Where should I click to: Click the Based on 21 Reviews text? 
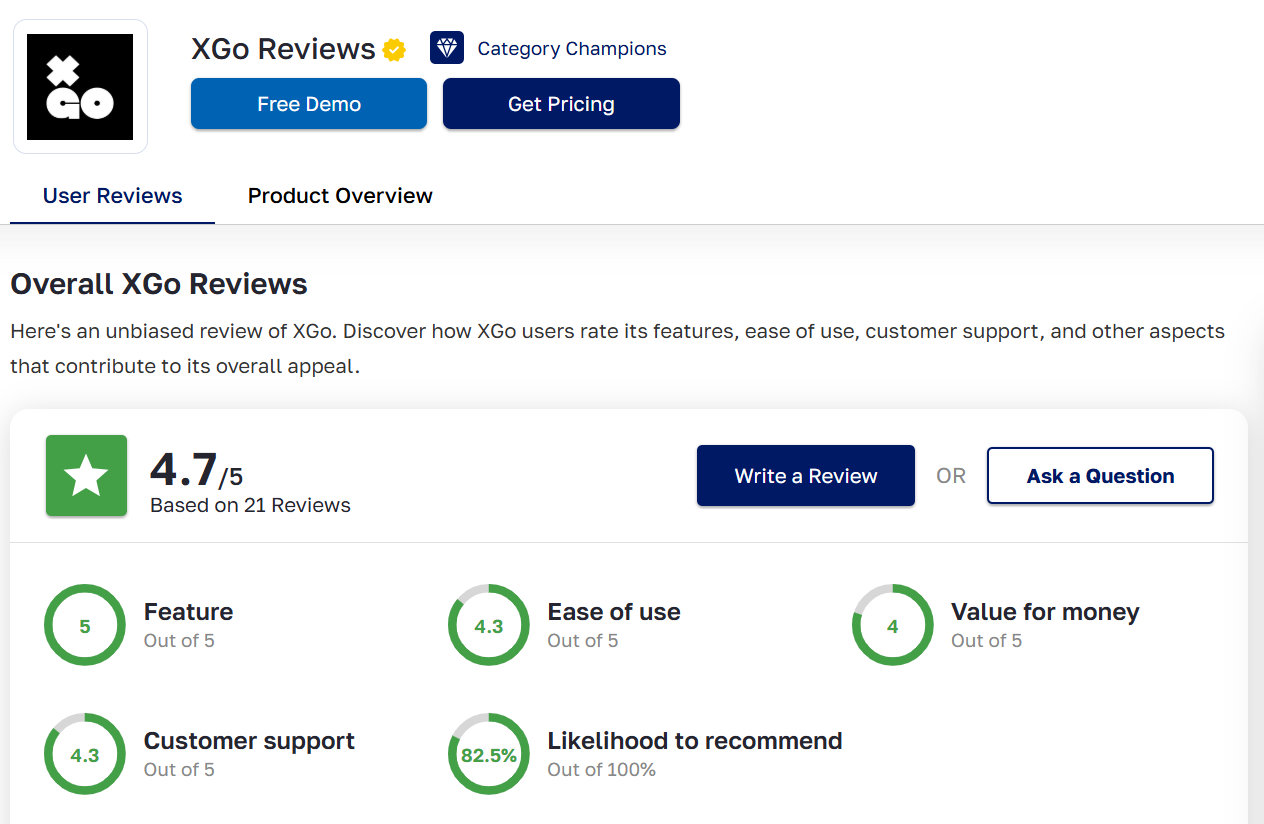coord(250,506)
